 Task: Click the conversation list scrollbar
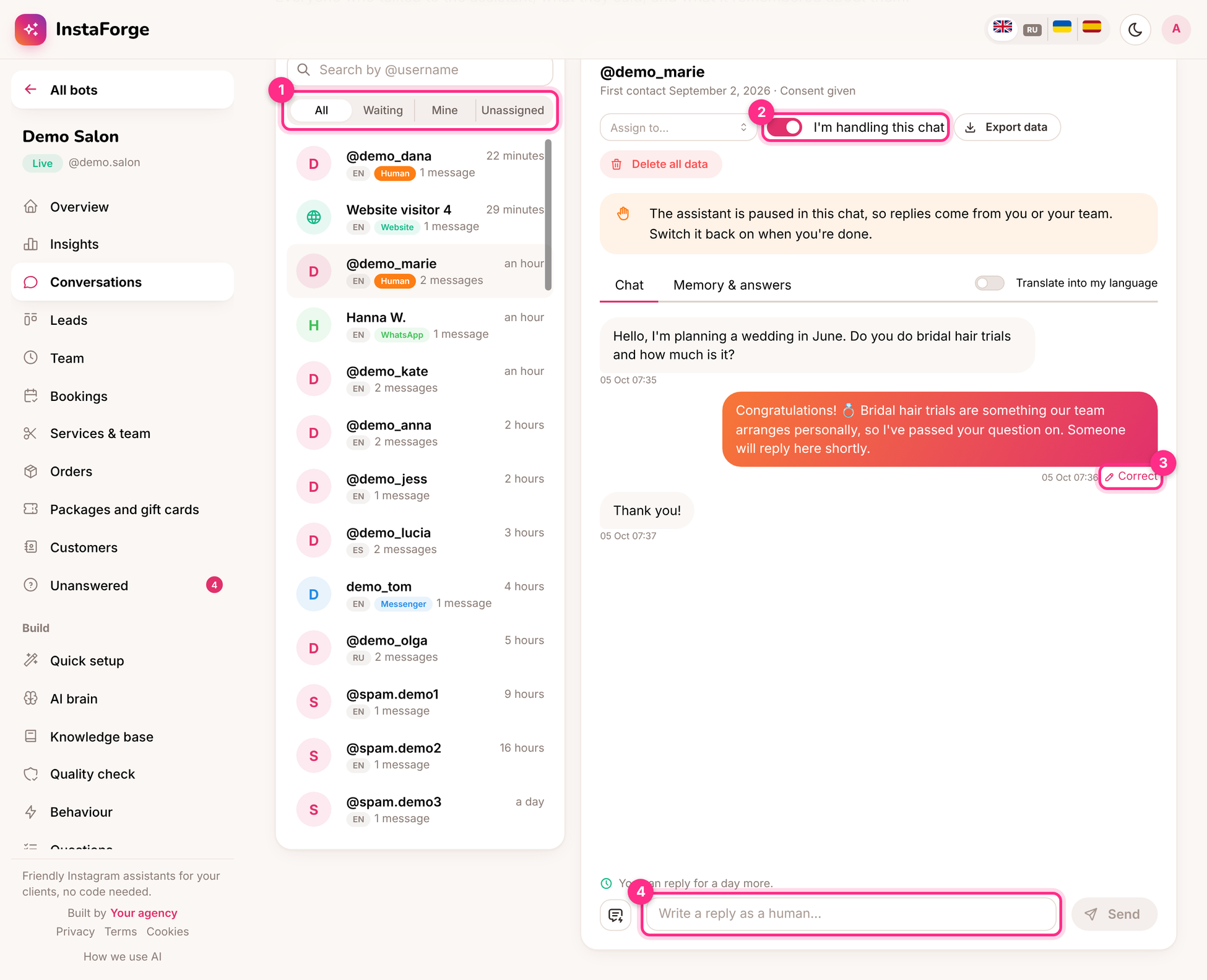pyautogui.click(x=548, y=215)
